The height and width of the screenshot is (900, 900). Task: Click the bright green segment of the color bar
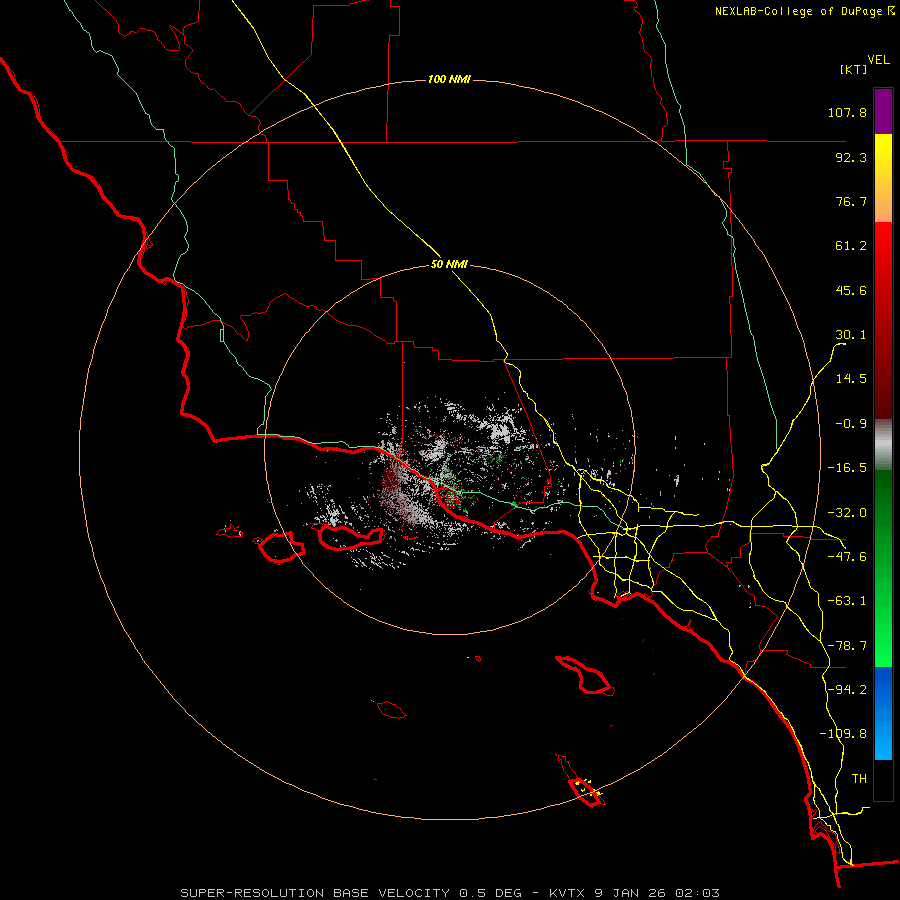pos(883,568)
